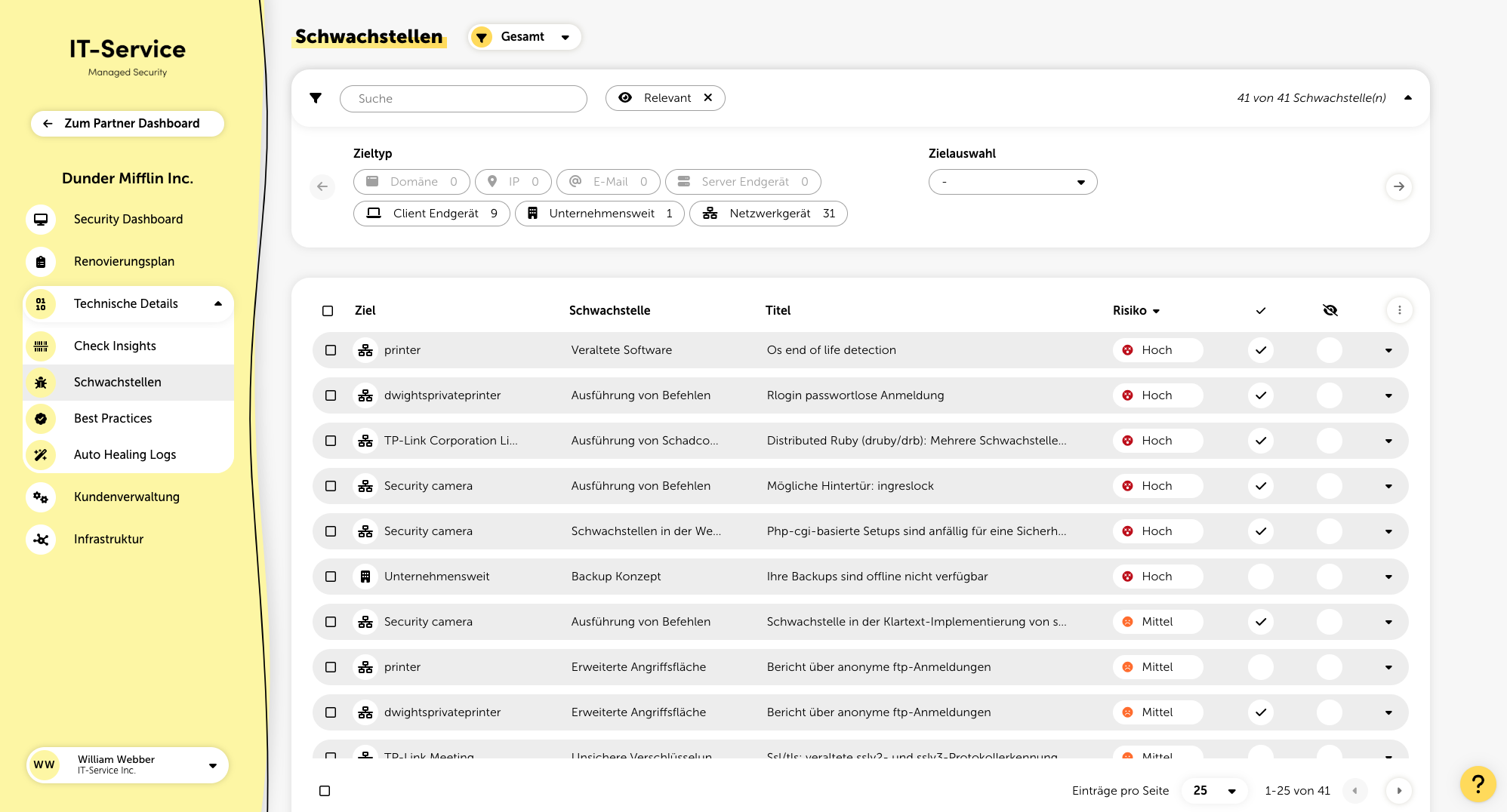Image resolution: width=1507 pixels, height=812 pixels.
Task: Remove the Relevant filter chip
Action: click(708, 98)
